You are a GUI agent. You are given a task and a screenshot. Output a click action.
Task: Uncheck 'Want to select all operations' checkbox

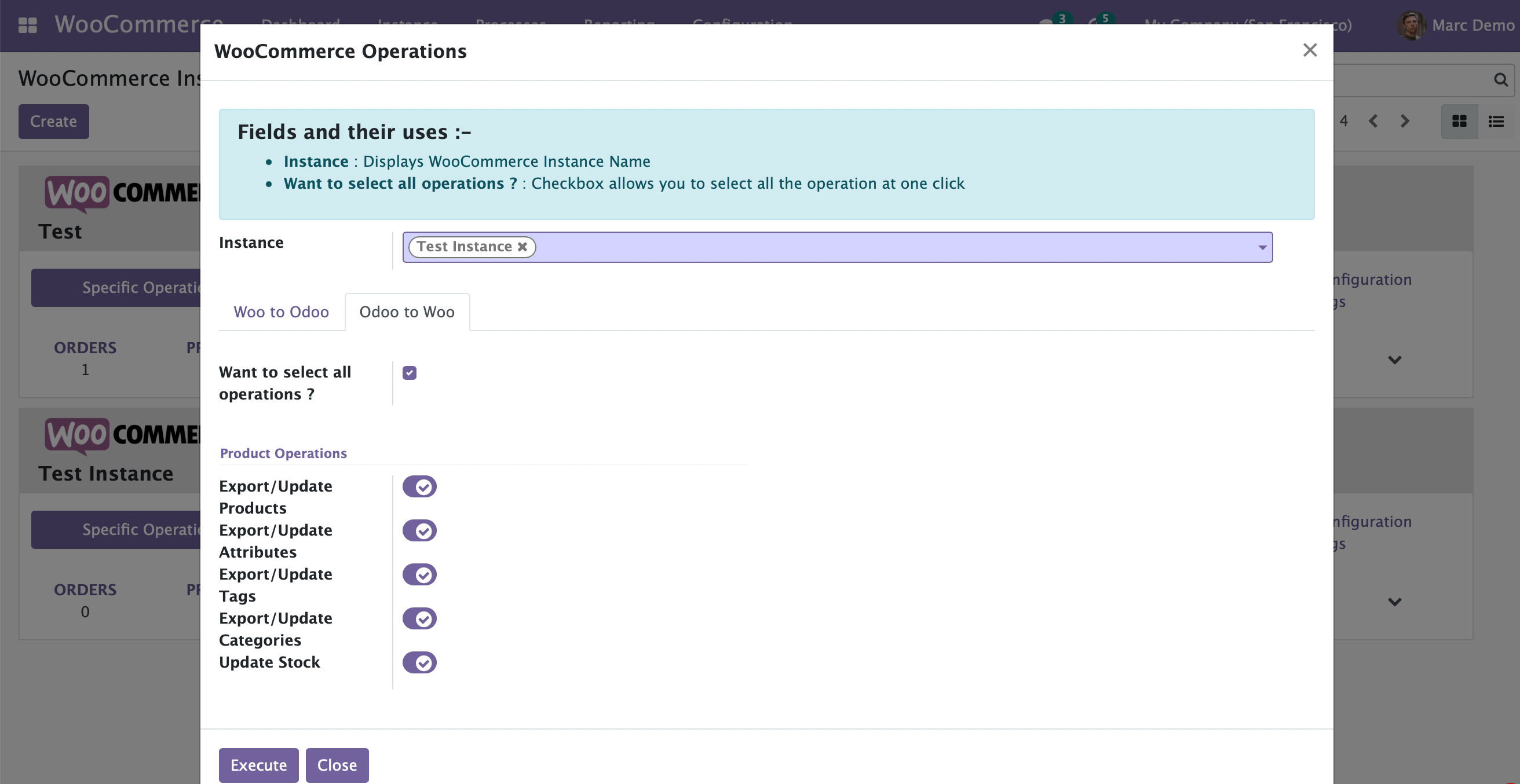pos(410,373)
